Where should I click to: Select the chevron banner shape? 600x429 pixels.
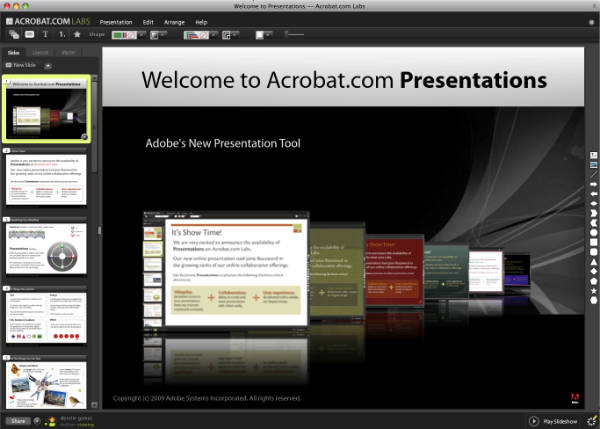coord(593,213)
